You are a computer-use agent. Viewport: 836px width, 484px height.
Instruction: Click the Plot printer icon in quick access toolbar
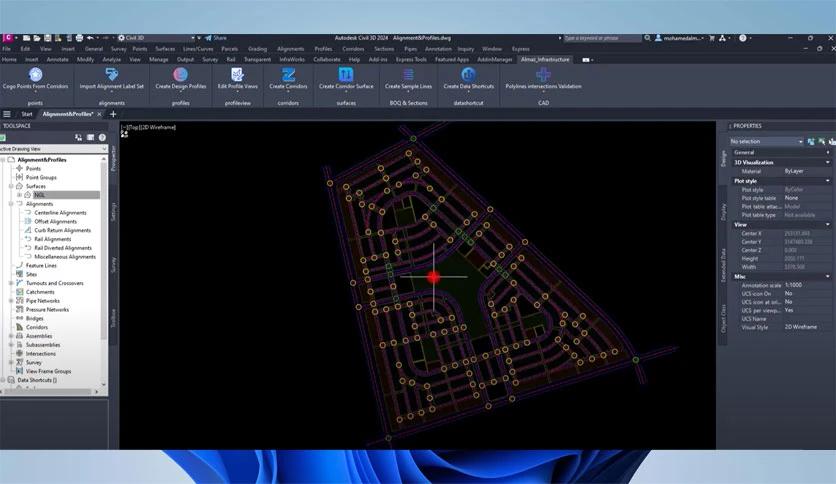click(79, 38)
